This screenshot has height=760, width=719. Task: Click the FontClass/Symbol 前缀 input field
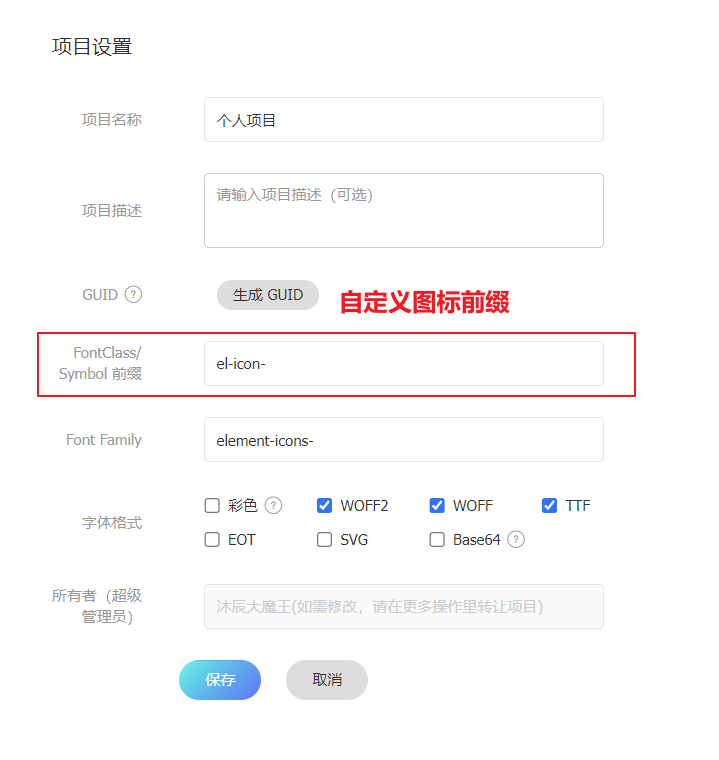point(403,364)
